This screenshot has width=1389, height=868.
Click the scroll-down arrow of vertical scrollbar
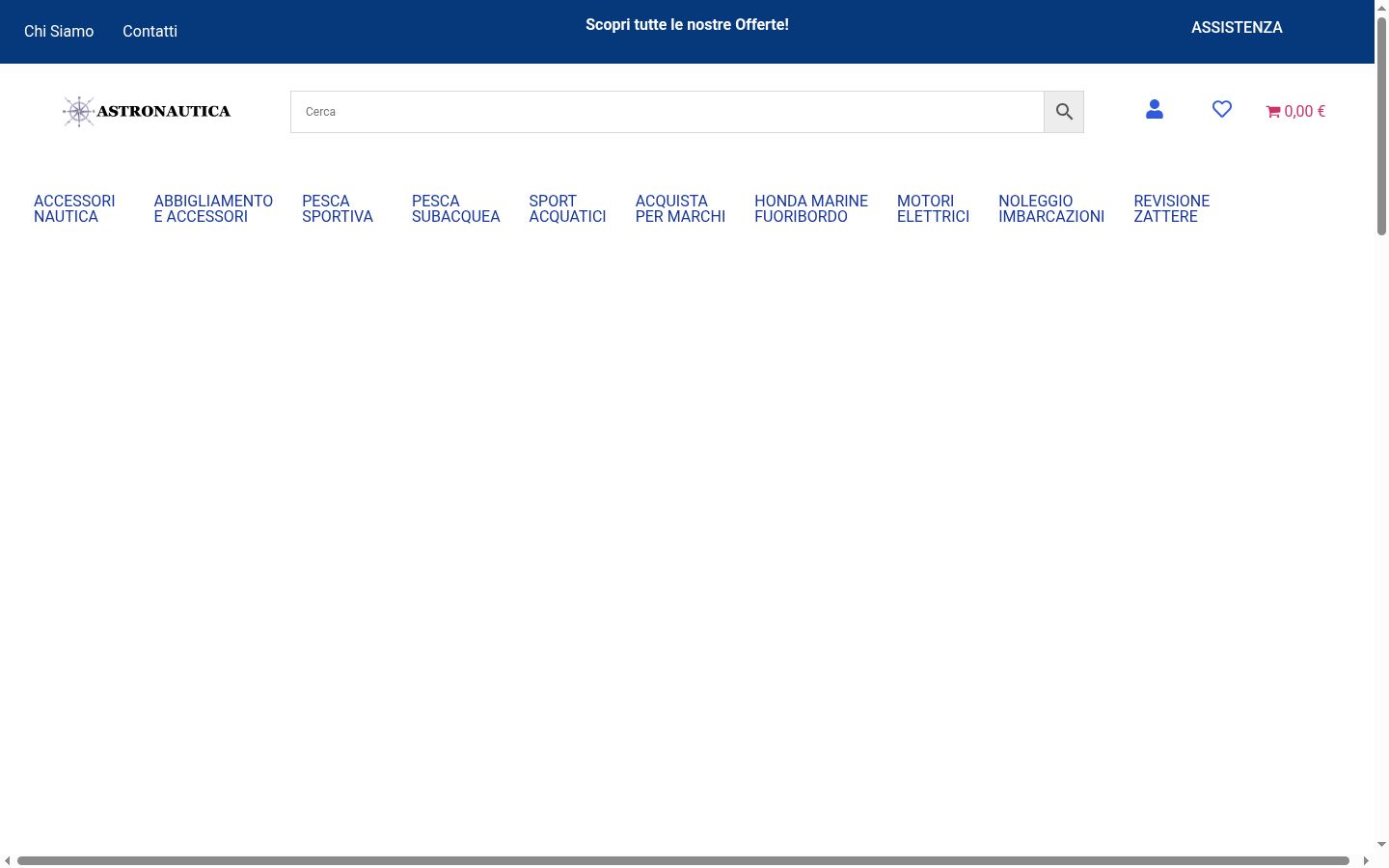click(1381, 845)
